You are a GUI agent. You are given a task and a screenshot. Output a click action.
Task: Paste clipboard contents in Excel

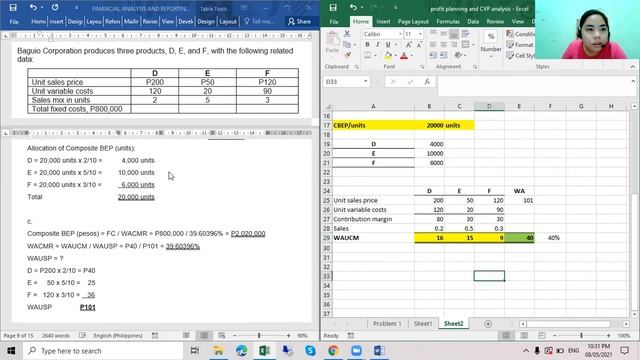332,43
